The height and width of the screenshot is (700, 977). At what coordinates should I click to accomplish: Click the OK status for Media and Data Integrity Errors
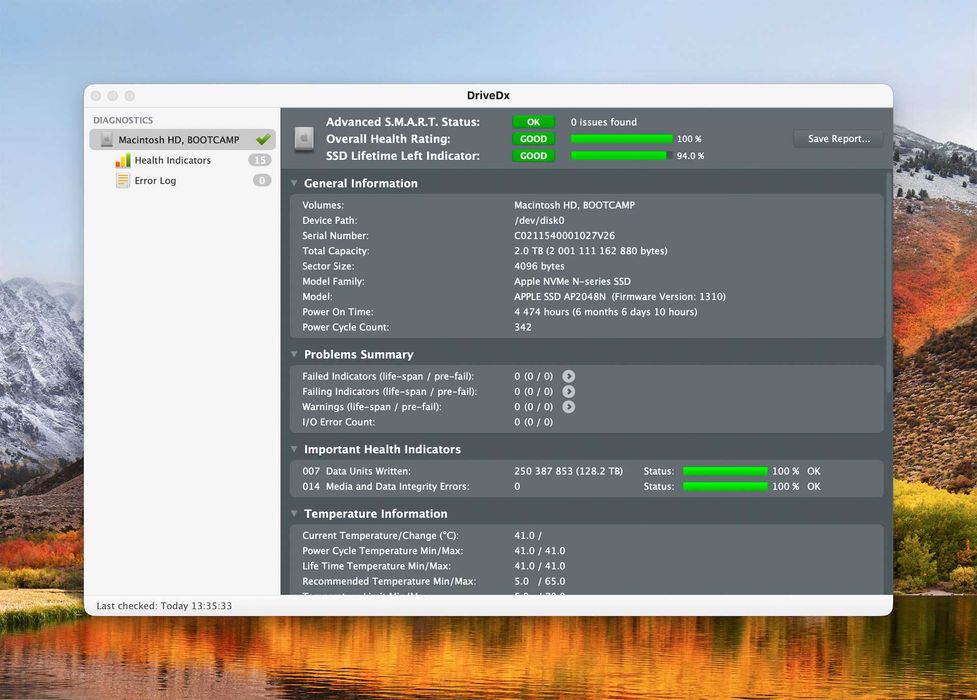tap(814, 486)
